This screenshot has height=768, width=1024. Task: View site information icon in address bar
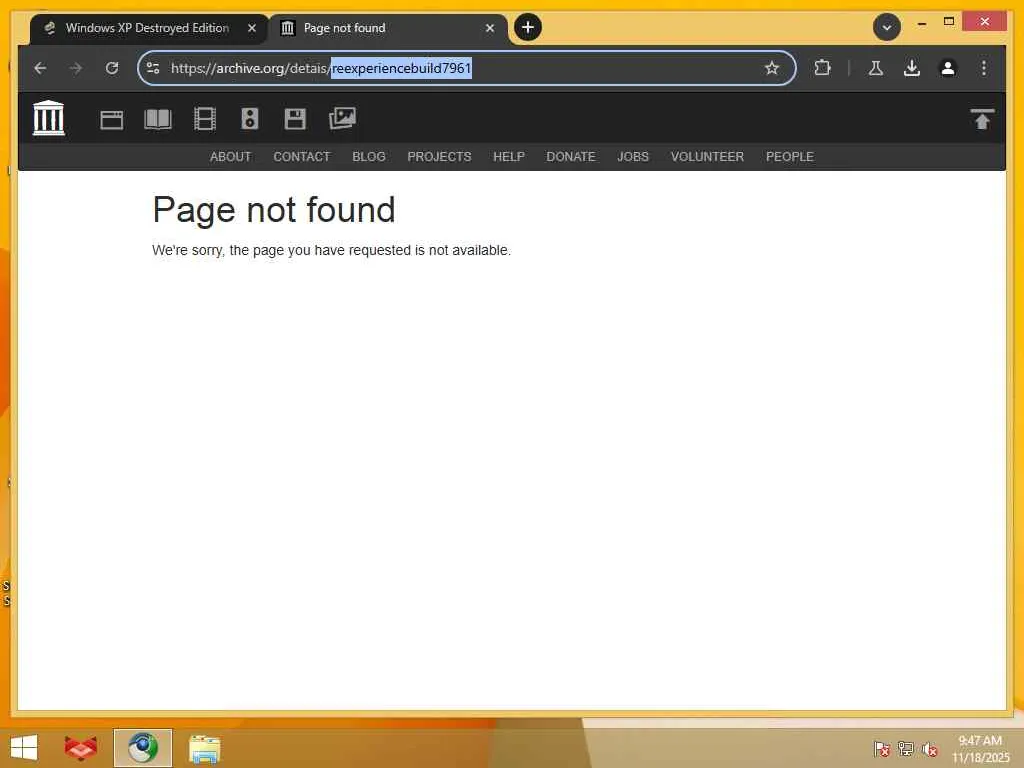(x=153, y=68)
